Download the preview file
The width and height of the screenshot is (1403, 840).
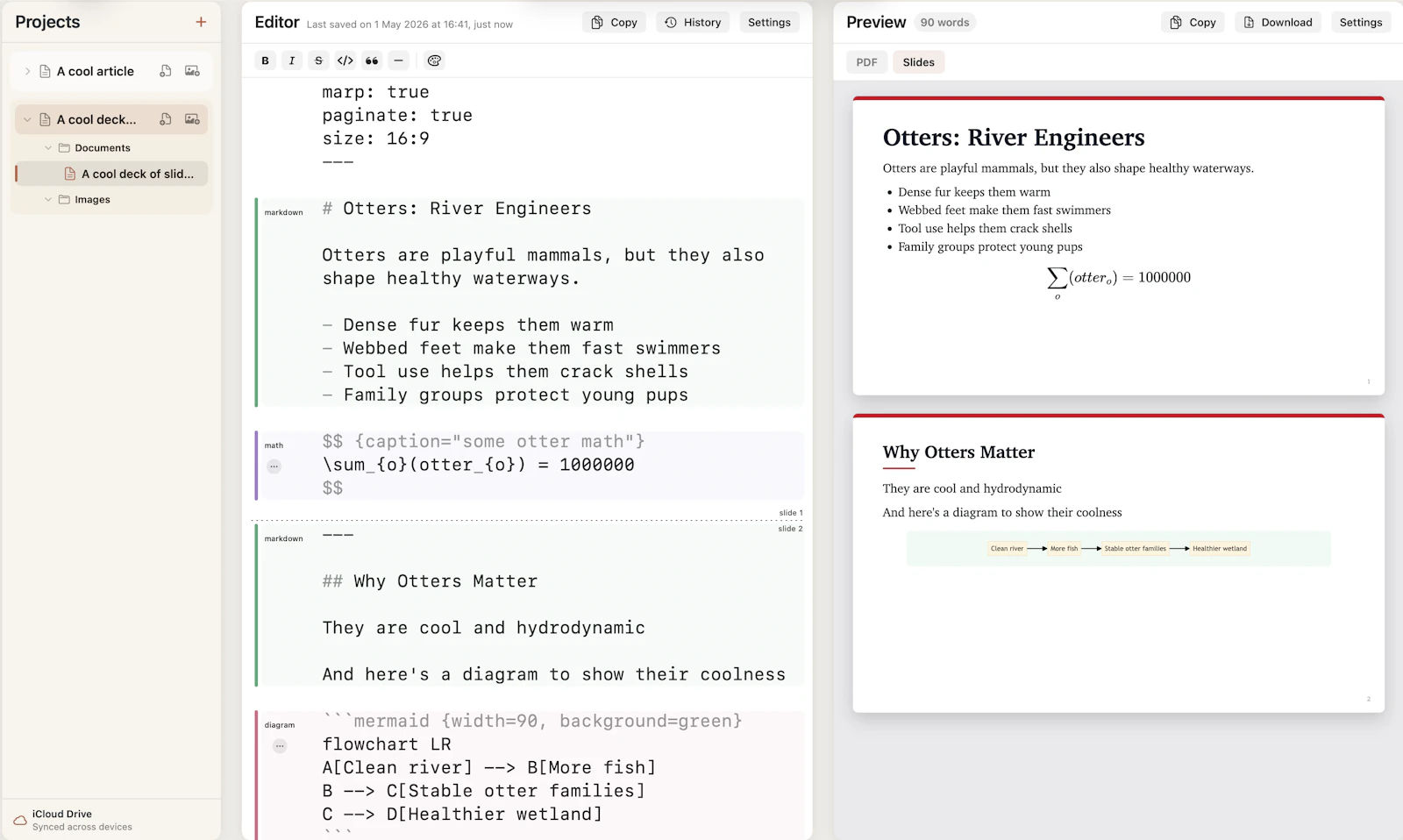(x=1278, y=23)
